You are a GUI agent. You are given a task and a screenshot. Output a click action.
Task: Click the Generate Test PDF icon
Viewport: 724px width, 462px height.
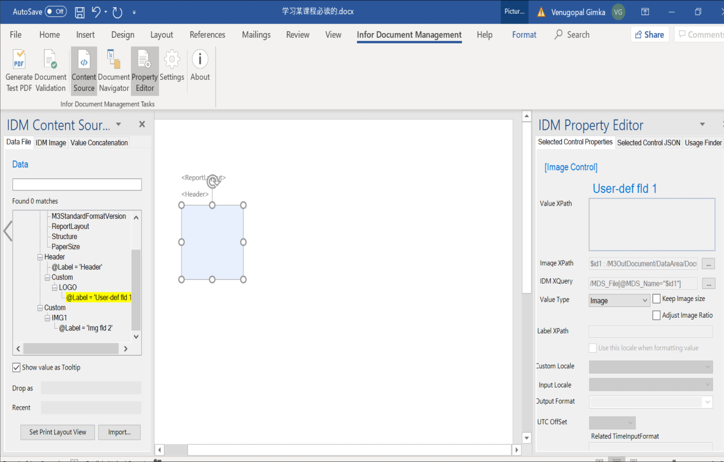point(19,62)
